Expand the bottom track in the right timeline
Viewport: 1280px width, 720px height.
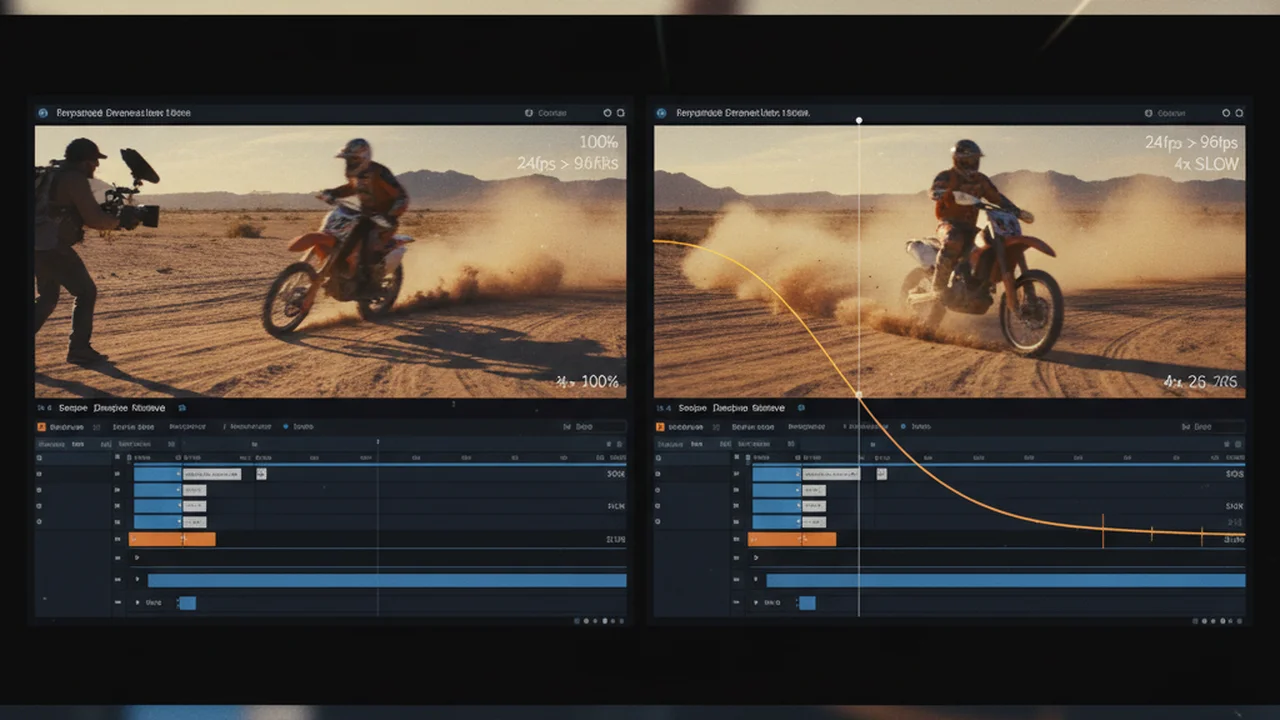pyautogui.click(x=756, y=602)
